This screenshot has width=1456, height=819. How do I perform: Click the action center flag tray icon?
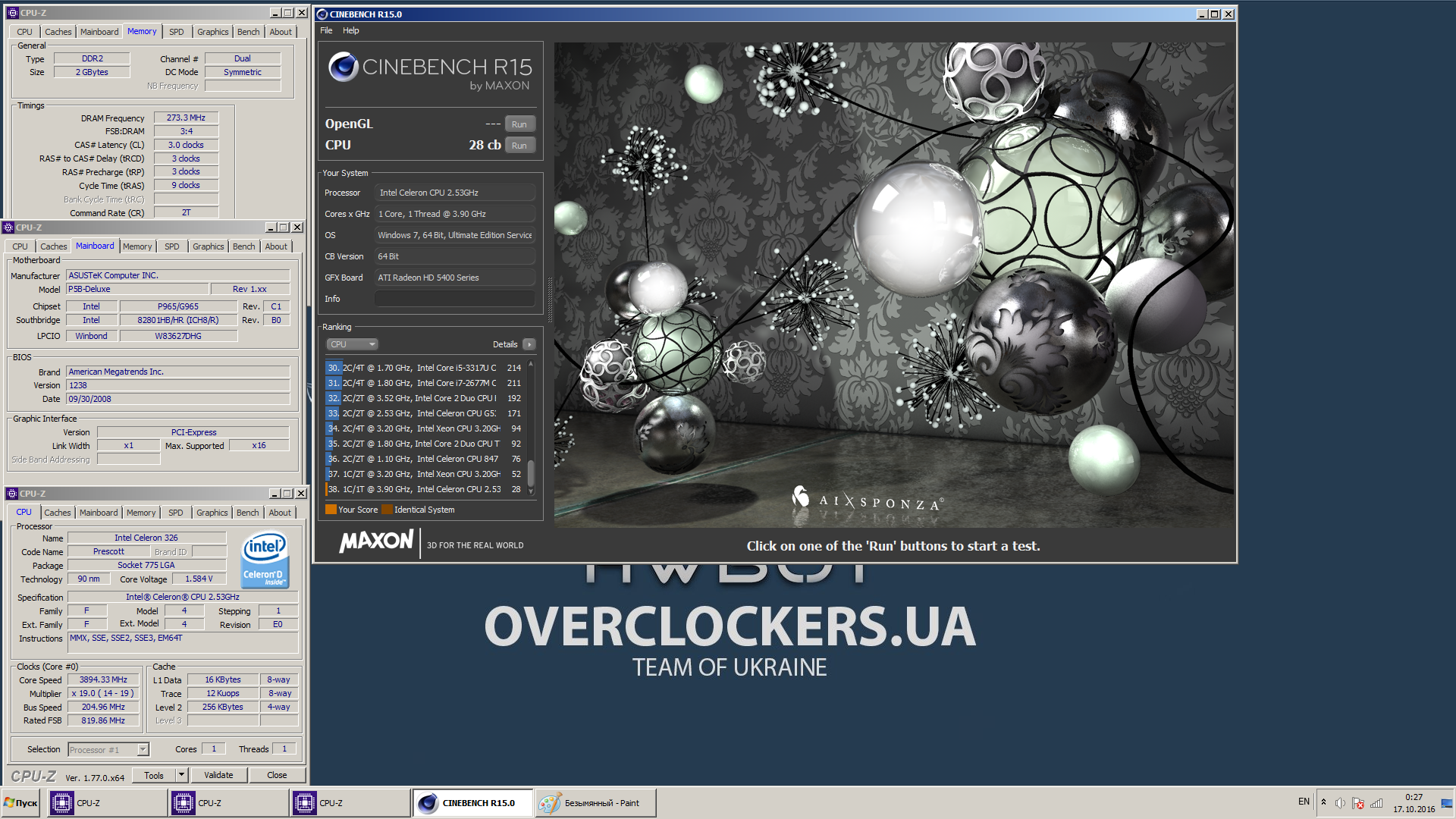tap(1358, 803)
